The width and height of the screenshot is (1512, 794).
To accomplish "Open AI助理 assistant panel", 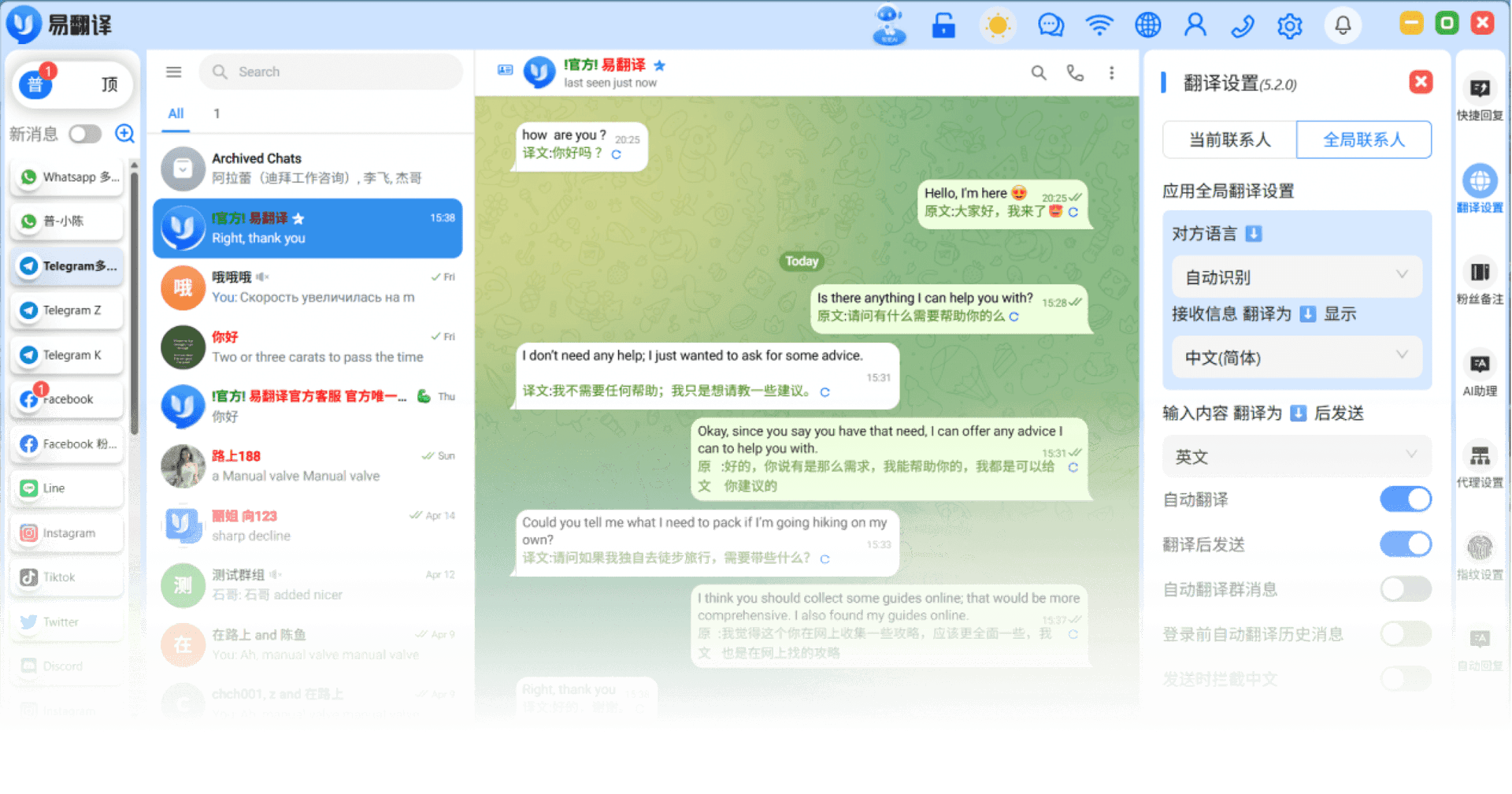I will click(x=1480, y=373).
